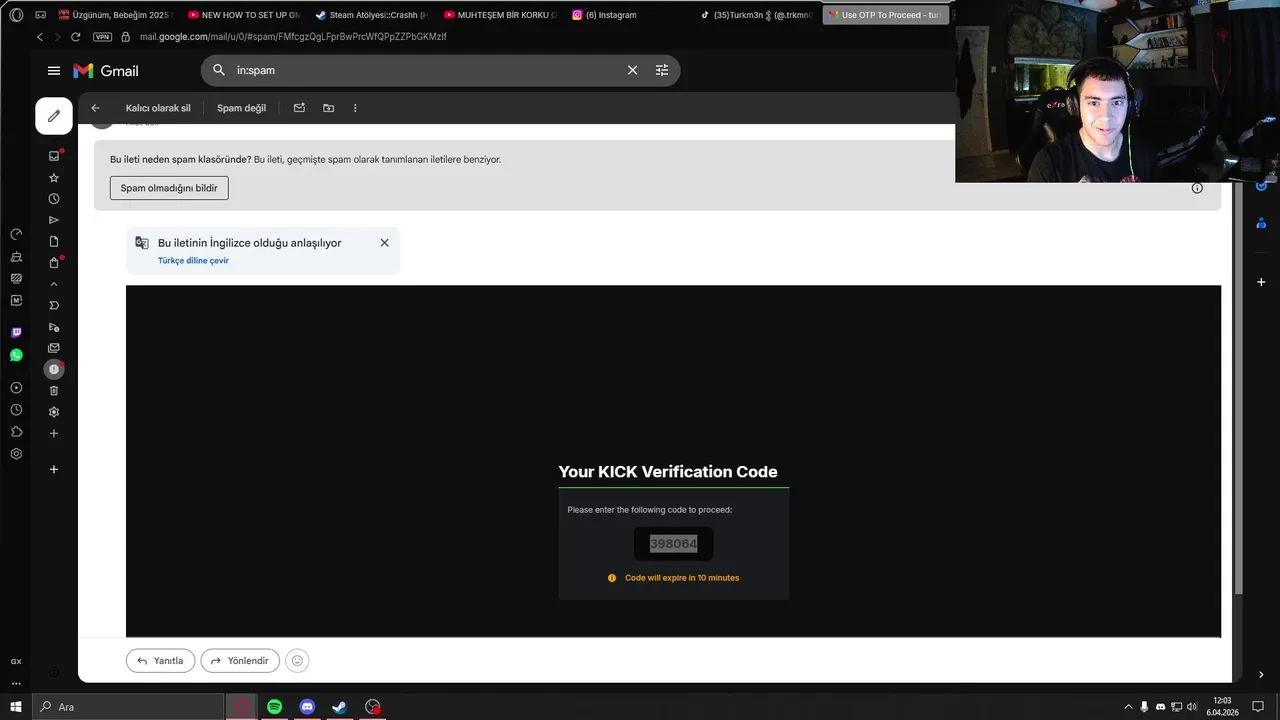Image resolution: width=1280 pixels, height=720 pixels.
Task: Click the browser reload button
Action: click(75, 37)
